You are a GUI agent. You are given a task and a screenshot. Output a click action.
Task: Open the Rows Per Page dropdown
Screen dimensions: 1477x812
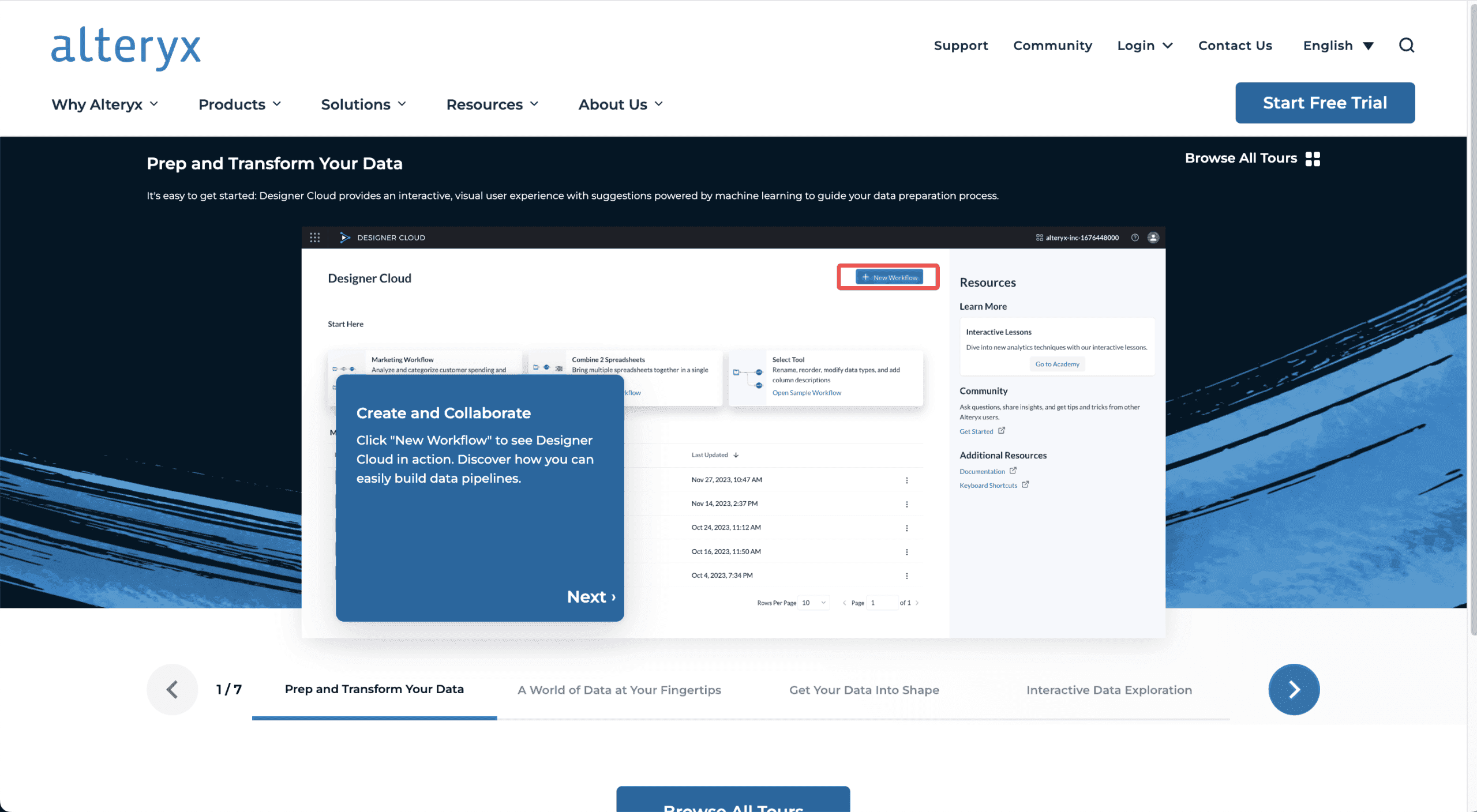tap(814, 602)
